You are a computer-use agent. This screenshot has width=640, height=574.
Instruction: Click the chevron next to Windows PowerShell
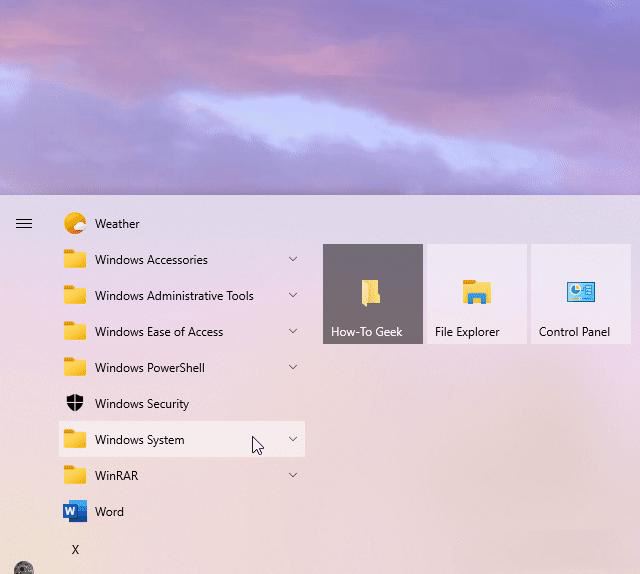click(293, 368)
